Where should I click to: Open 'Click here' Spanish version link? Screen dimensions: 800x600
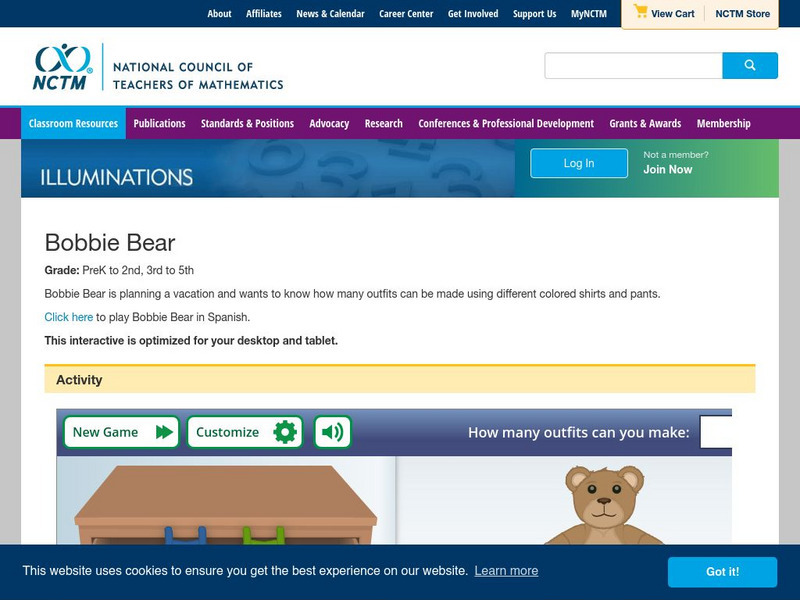(x=69, y=317)
